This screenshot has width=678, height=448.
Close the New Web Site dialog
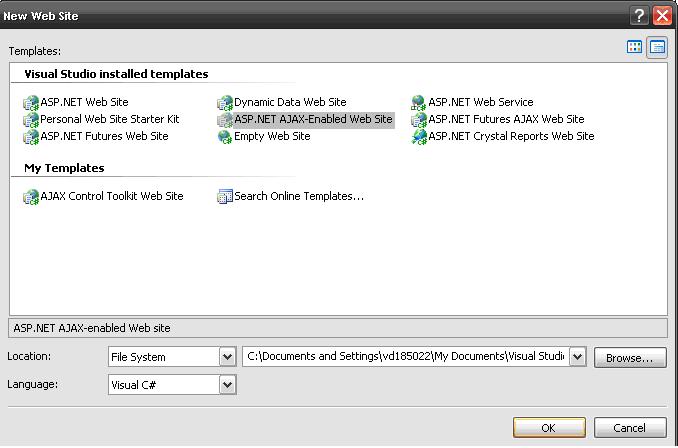pos(662,16)
